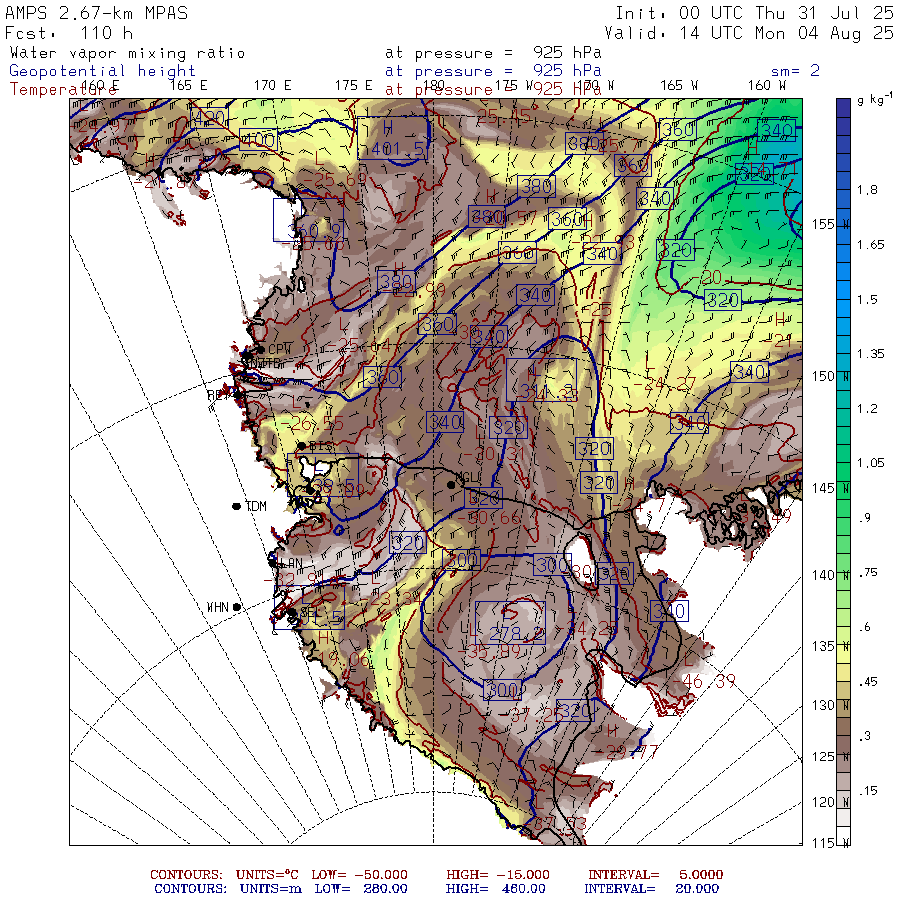This screenshot has height=900, width=900.
Task: Select the red 'LOW= -50.000' footer value
Action: pyautogui.click(x=359, y=875)
